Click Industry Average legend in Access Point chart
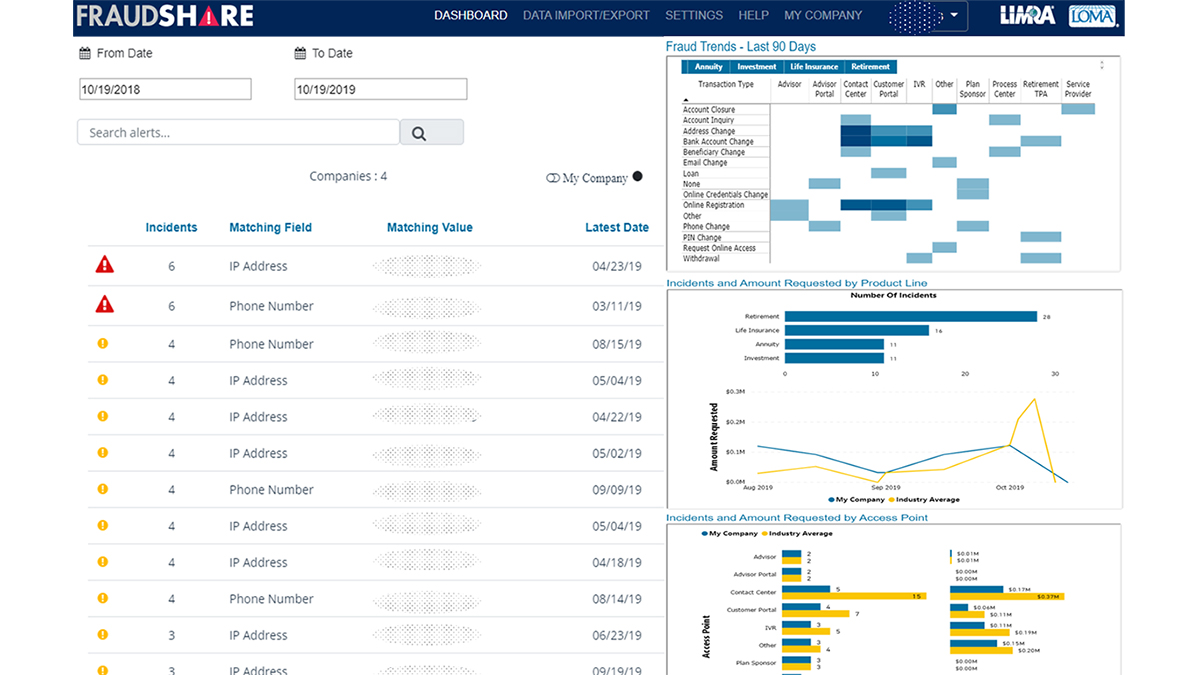This screenshot has height=675, width=1200. [798, 534]
